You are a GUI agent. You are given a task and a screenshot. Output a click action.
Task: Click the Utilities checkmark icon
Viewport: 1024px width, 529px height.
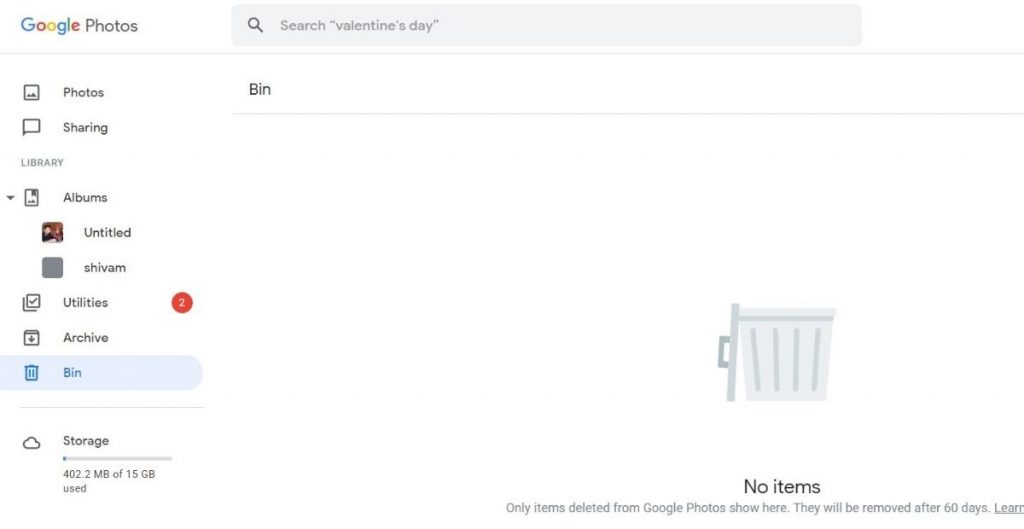click(32, 302)
